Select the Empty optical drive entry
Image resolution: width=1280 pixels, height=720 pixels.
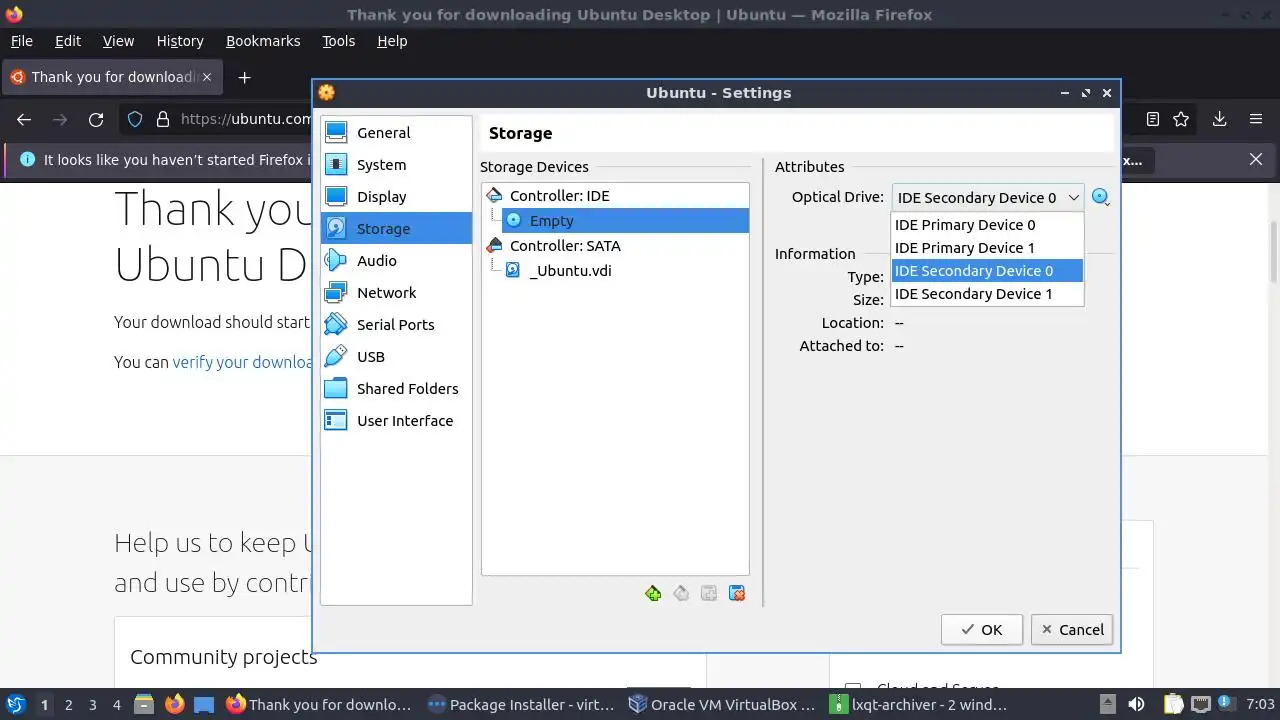pyautogui.click(x=625, y=220)
